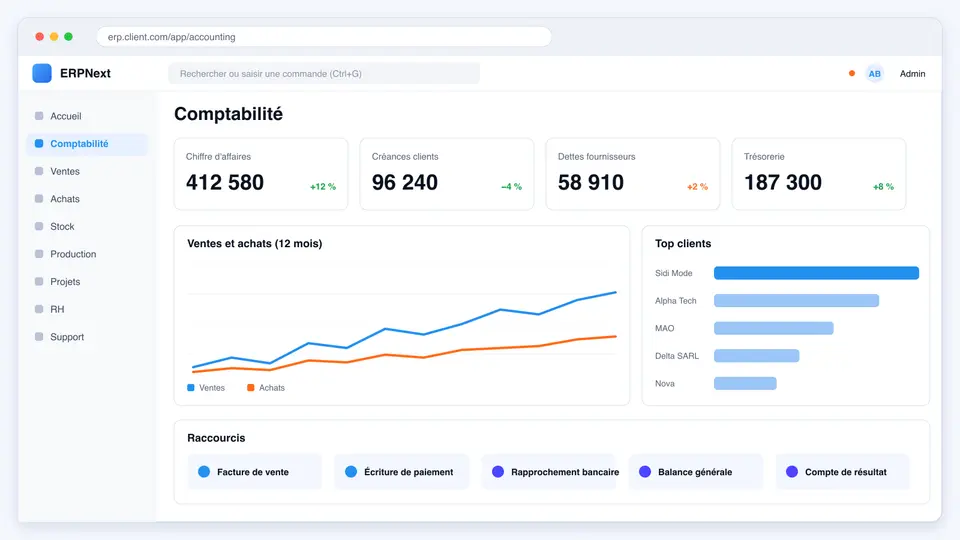Click the green maximize window dot
960x540 pixels.
click(69, 37)
